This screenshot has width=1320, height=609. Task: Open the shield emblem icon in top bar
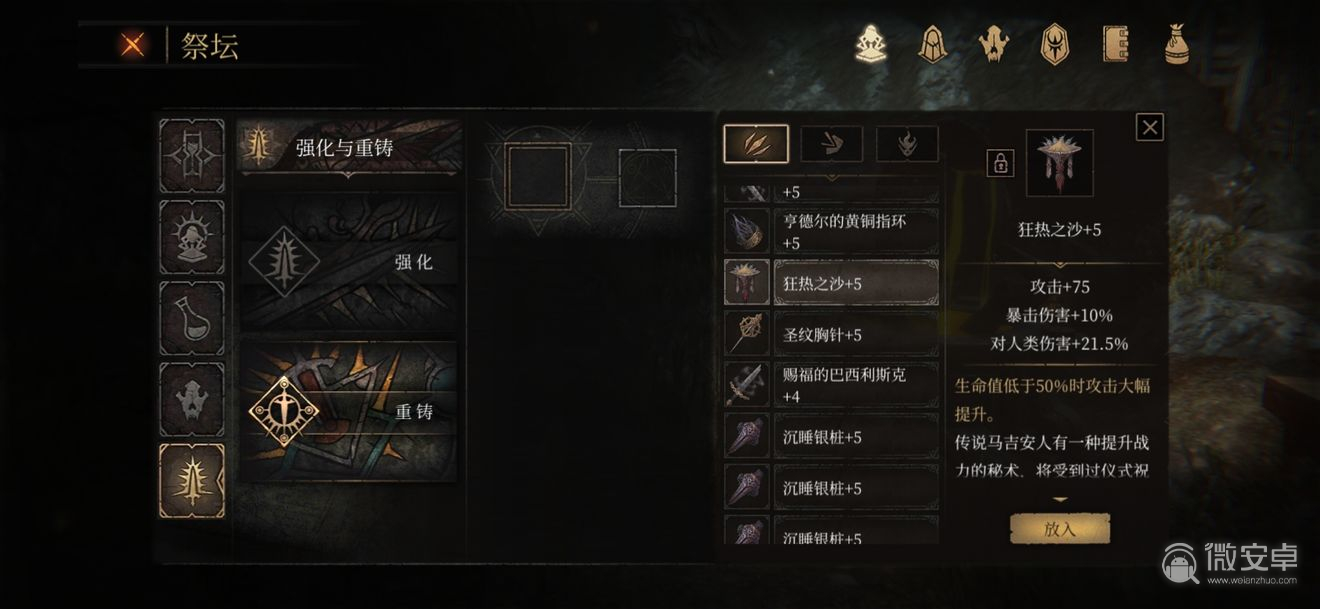pos(1055,45)
